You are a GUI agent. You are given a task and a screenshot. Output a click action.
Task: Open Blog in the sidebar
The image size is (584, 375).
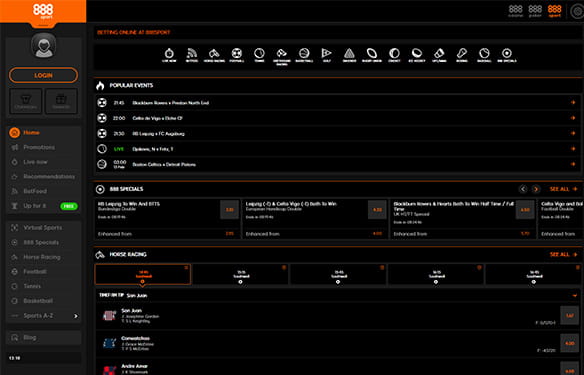[44, 337]
